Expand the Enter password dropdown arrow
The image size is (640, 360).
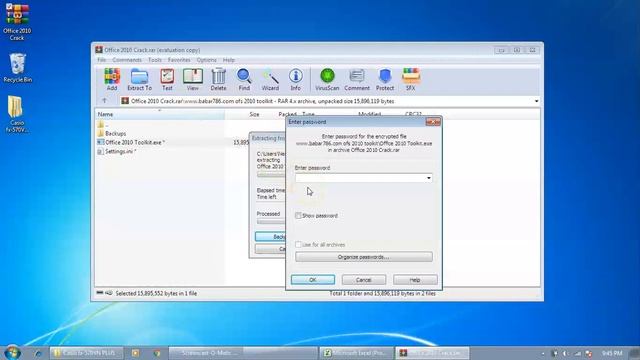pos(428,178)
